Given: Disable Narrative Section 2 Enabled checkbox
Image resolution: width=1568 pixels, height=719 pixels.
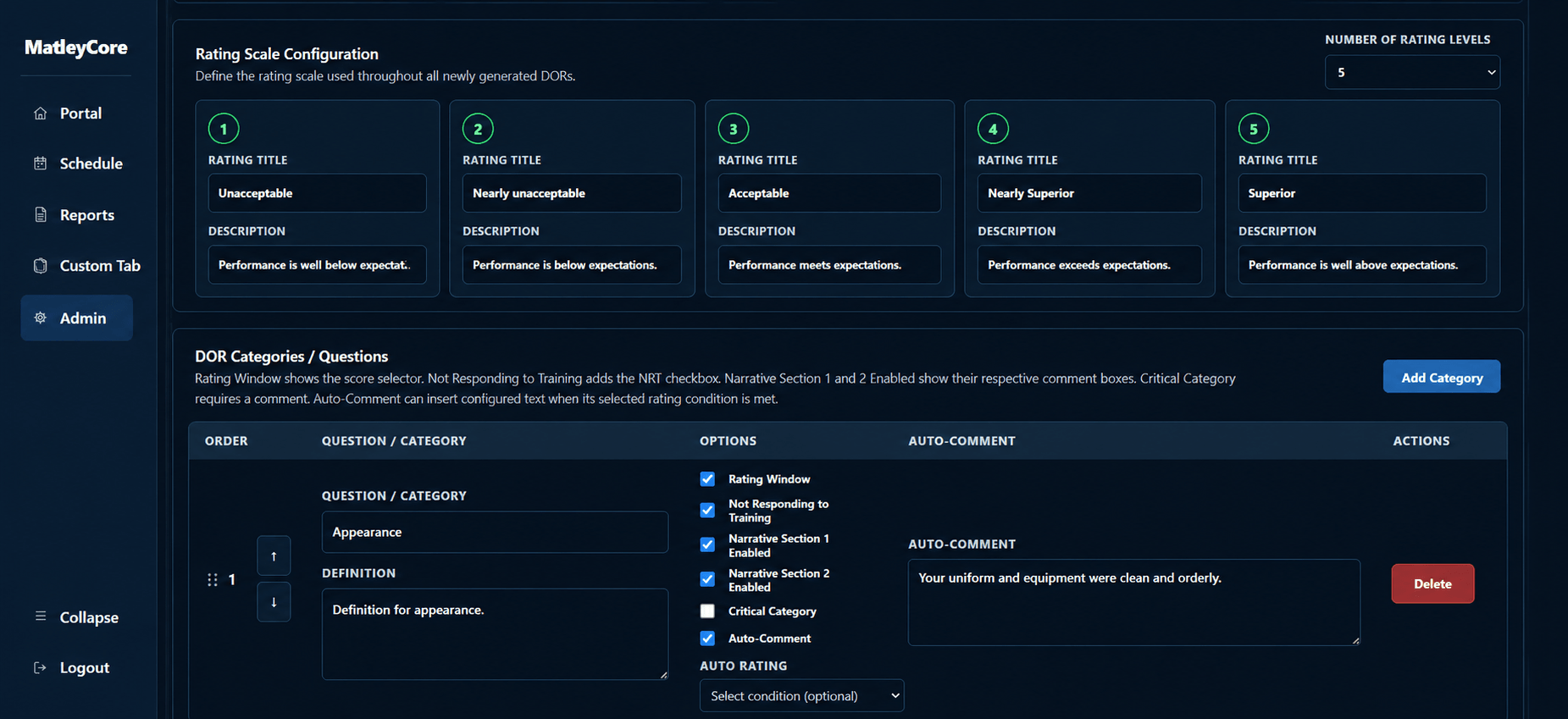Looking at the screenshot, I should pos(707,580).
